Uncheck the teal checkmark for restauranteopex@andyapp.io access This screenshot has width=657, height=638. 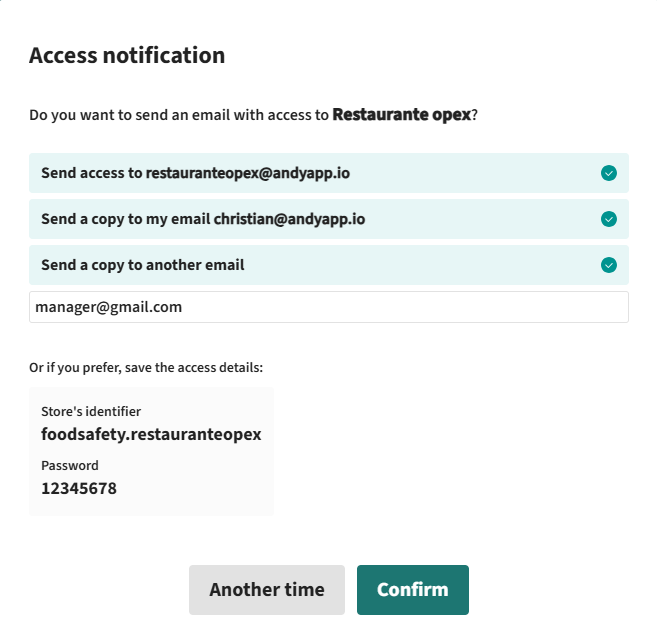tap(608, 173)
